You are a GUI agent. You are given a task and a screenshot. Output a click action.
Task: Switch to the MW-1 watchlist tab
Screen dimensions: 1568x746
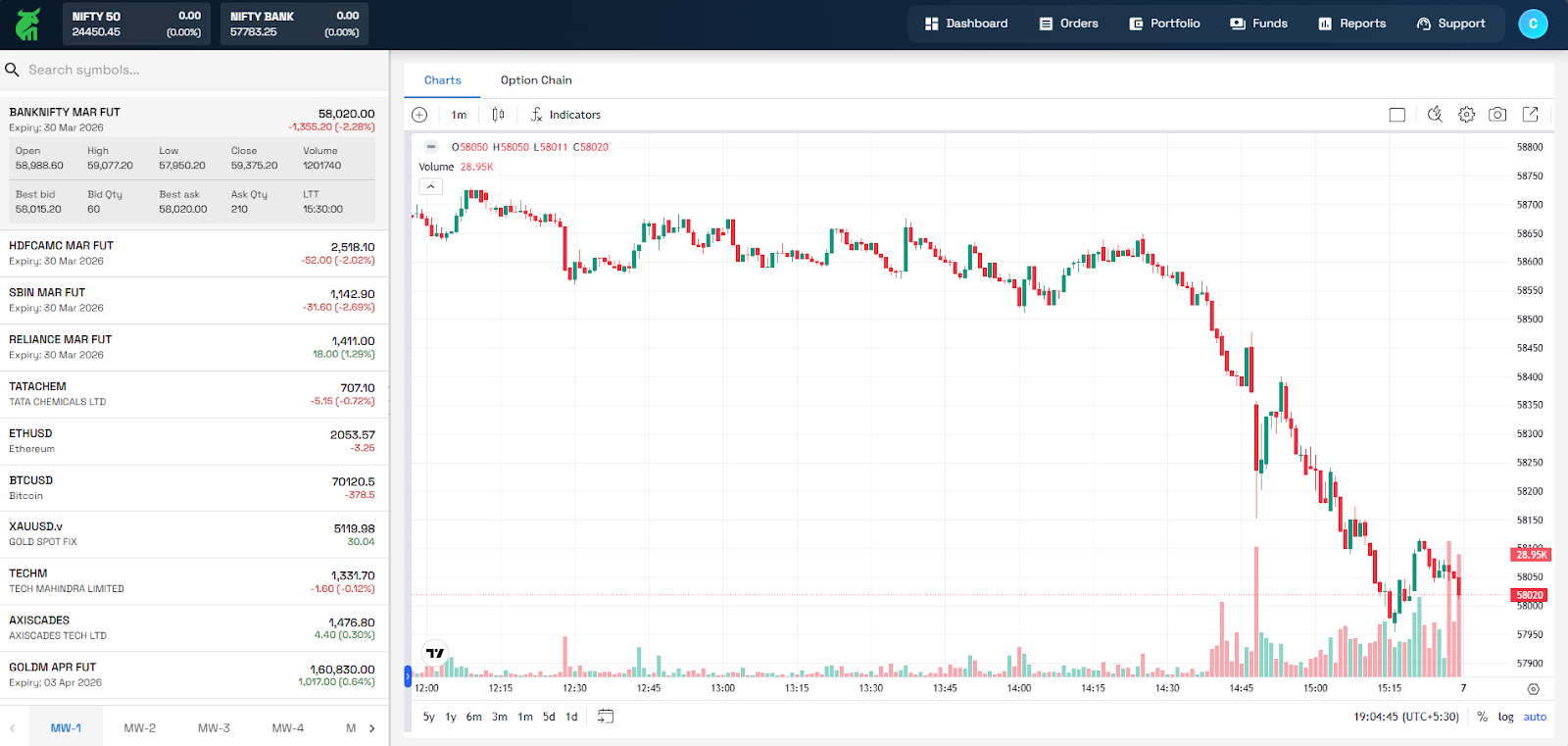[66, 728]
